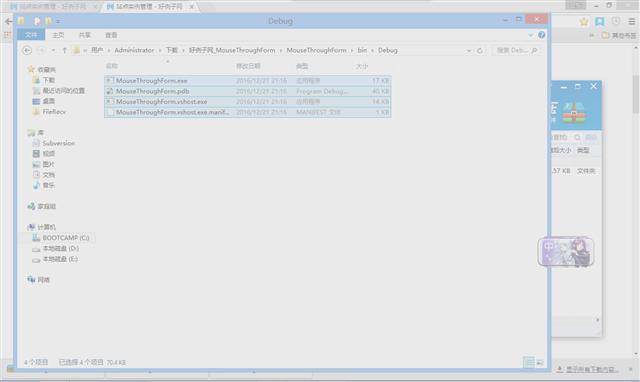The width and height of the screenshot is (640, 382).
Task: Open 本地磁盘 (E:) drive
Action: click(x=56, y=259)
